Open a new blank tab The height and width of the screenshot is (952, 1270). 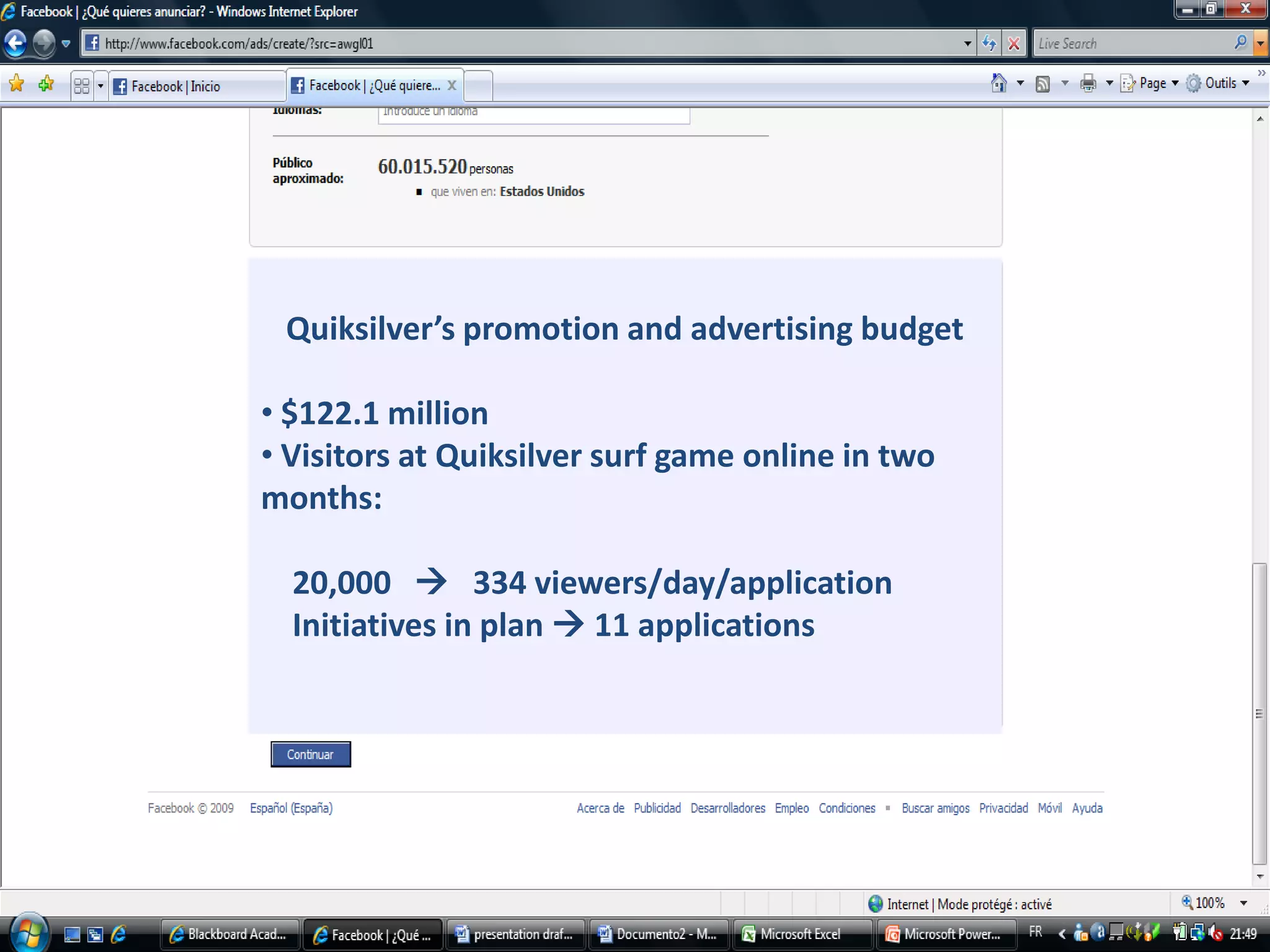[477, 86]
